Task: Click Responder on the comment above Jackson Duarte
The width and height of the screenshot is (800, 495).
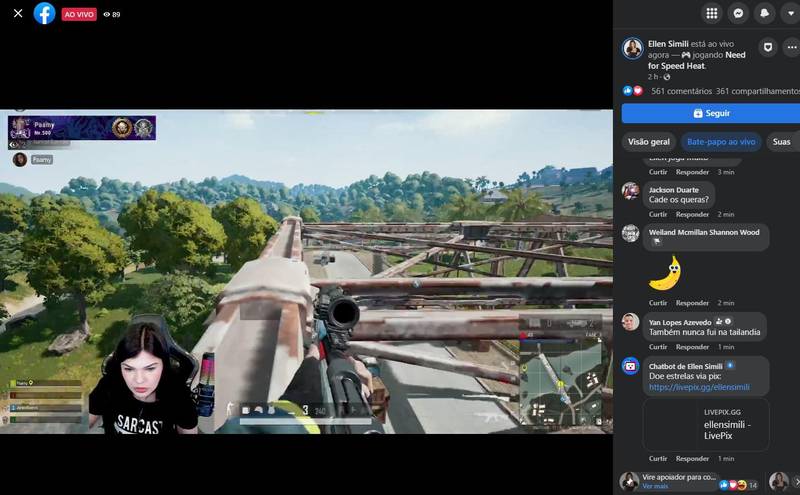Action: (x=692, y=172)
